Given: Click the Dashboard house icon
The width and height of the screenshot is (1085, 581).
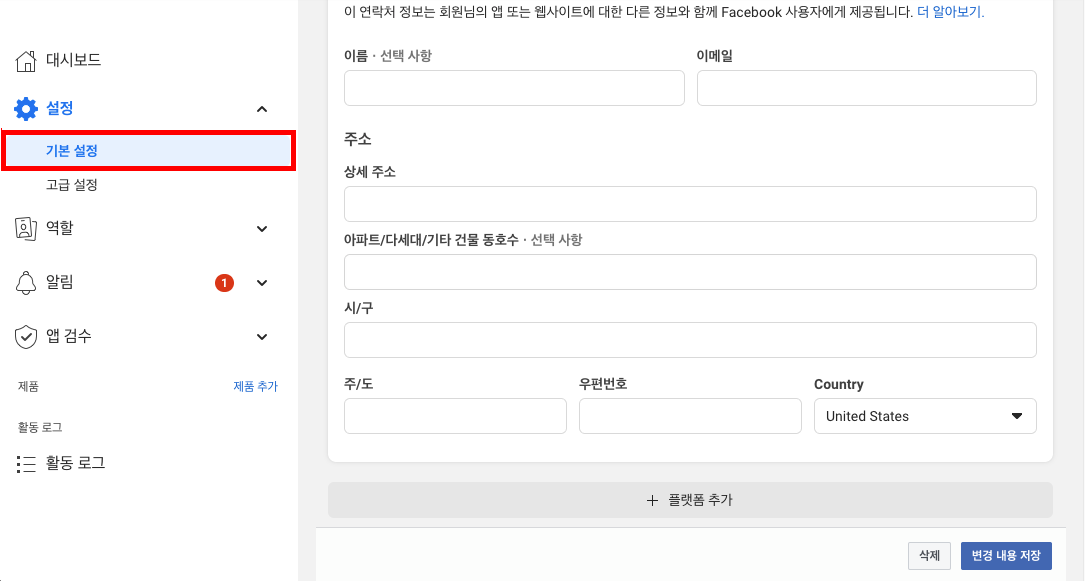Looking at the screenshot, I should click(27, 61).
